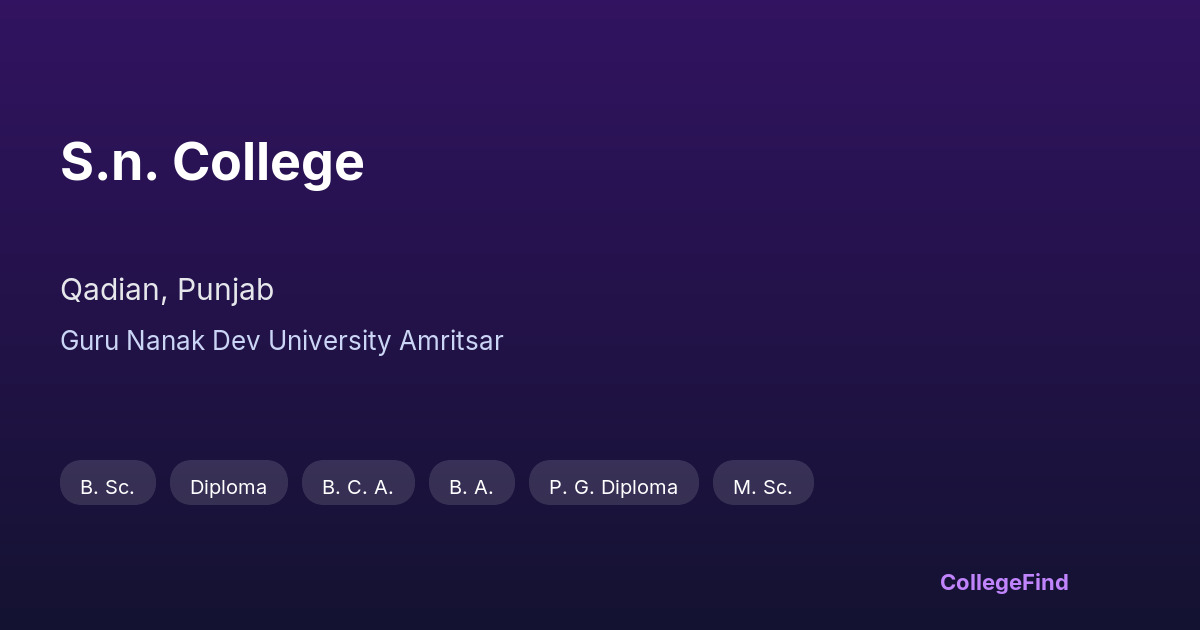Click the word "College" in the title
The width and height of the screenshot is (1200, 630).
point(268,162)
